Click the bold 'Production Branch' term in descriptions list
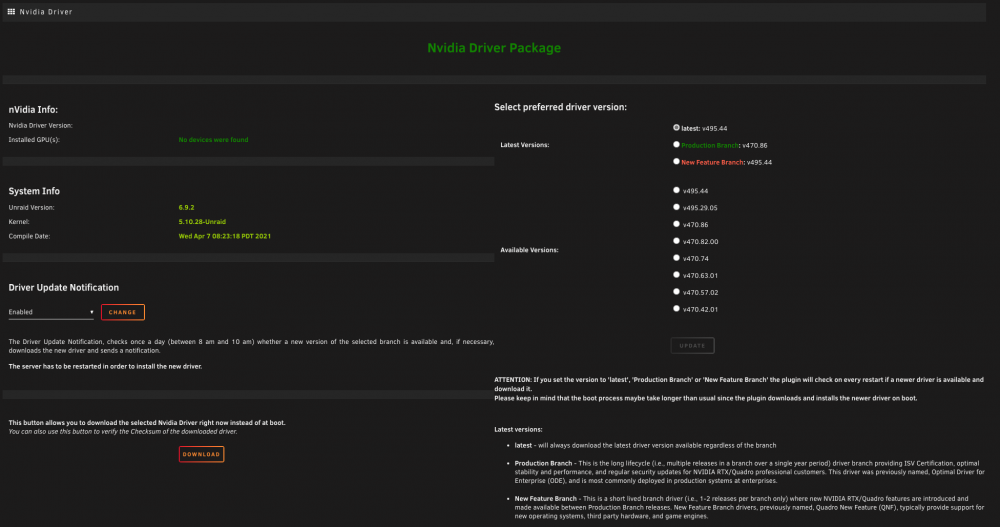 pos(543,463)
